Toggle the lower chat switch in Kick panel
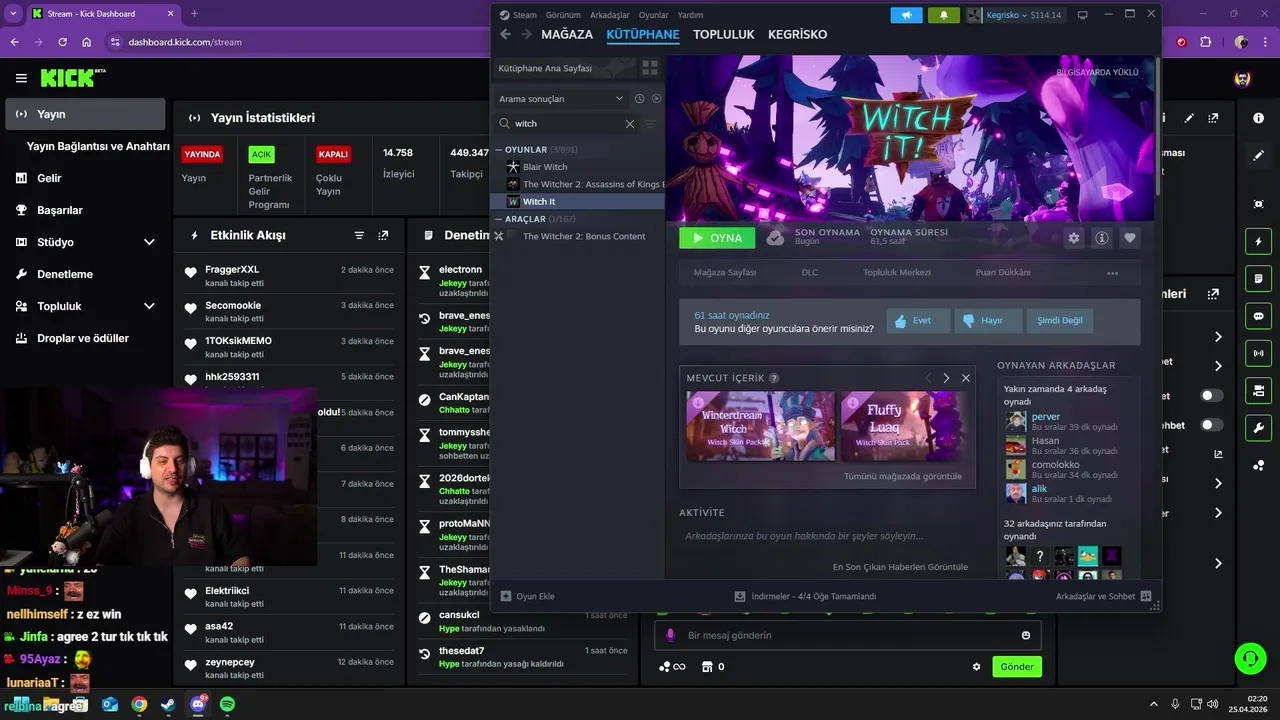 pyautogui.click(x=1211, y=425)
